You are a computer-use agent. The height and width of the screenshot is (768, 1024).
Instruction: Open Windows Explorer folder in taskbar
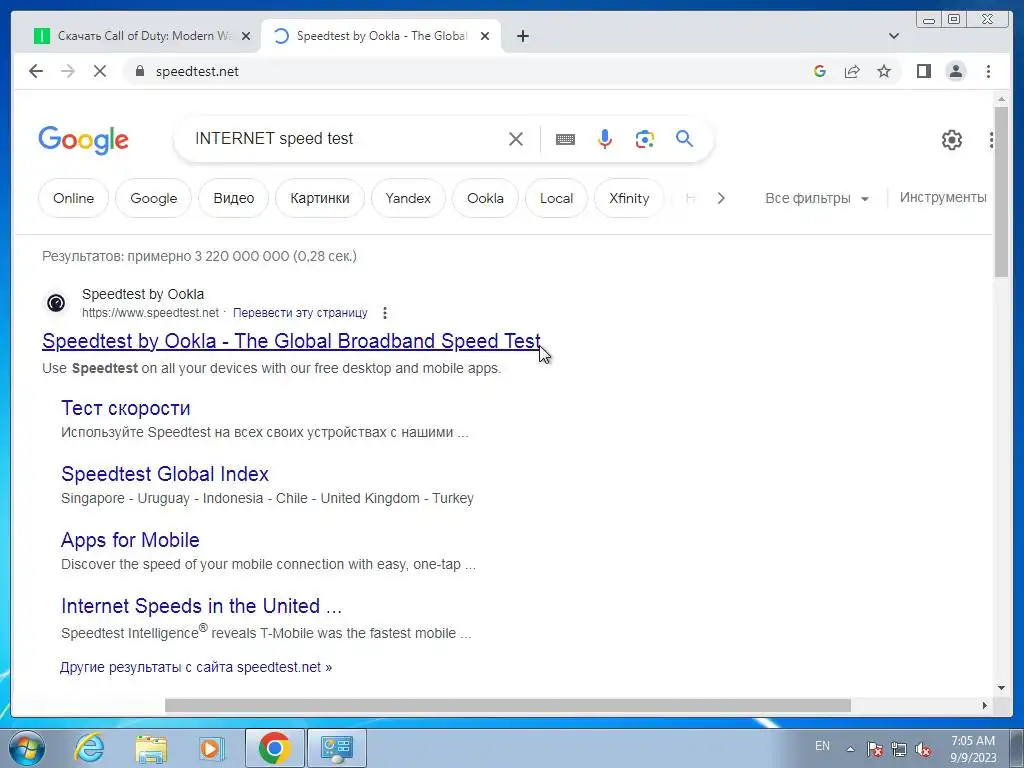pyautogui.click(x=151, y=748)
